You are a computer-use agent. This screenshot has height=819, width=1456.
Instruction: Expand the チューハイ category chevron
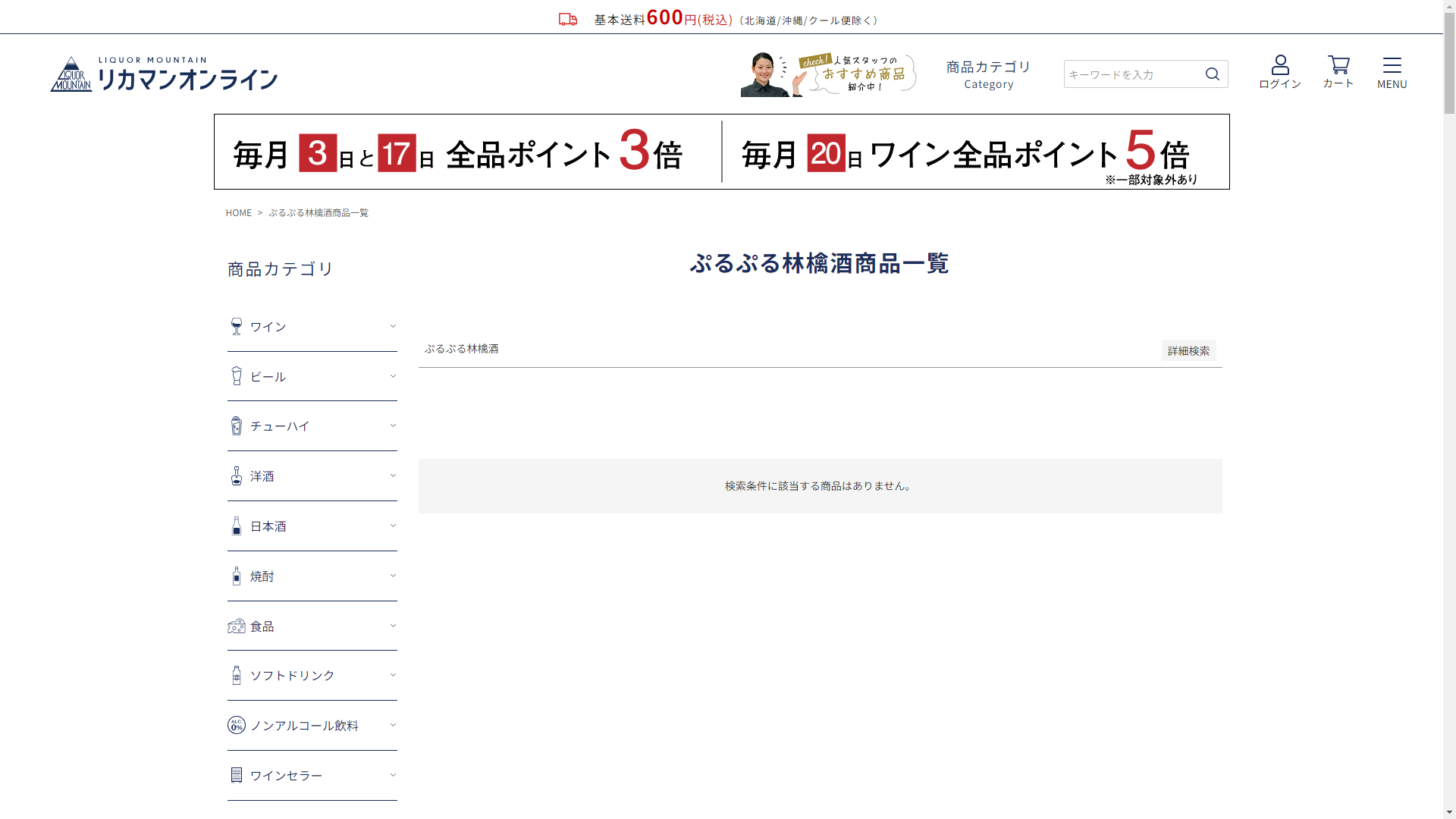(x=393, y=426)
